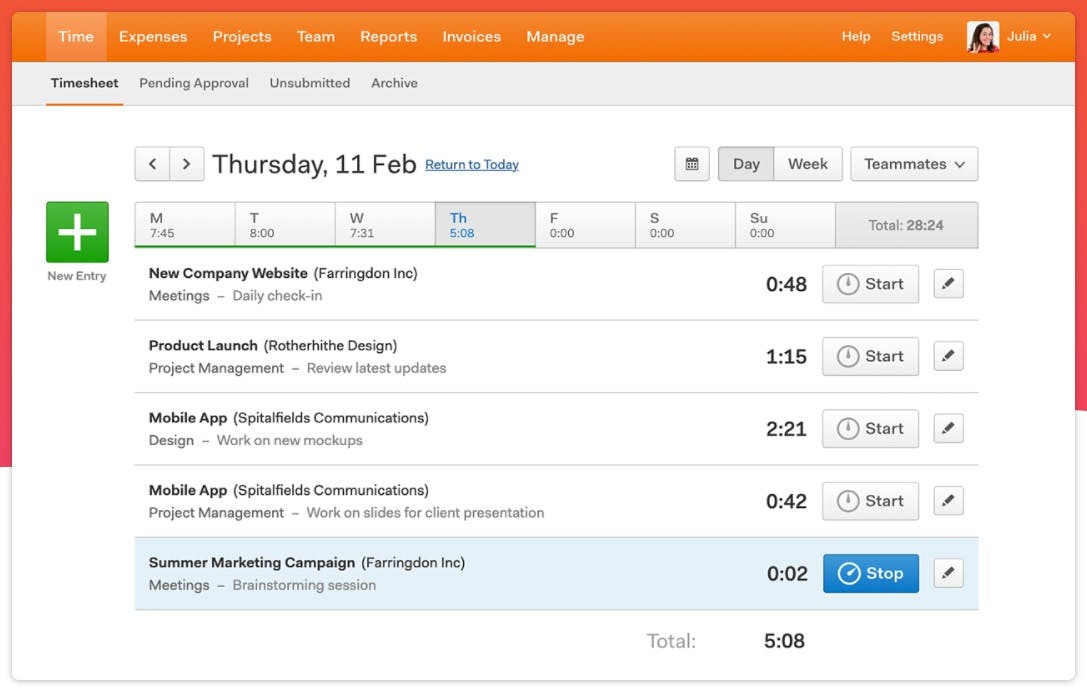1087x688 pixels.
Task: Open the Settings link in the header
Action: (917, 37)
